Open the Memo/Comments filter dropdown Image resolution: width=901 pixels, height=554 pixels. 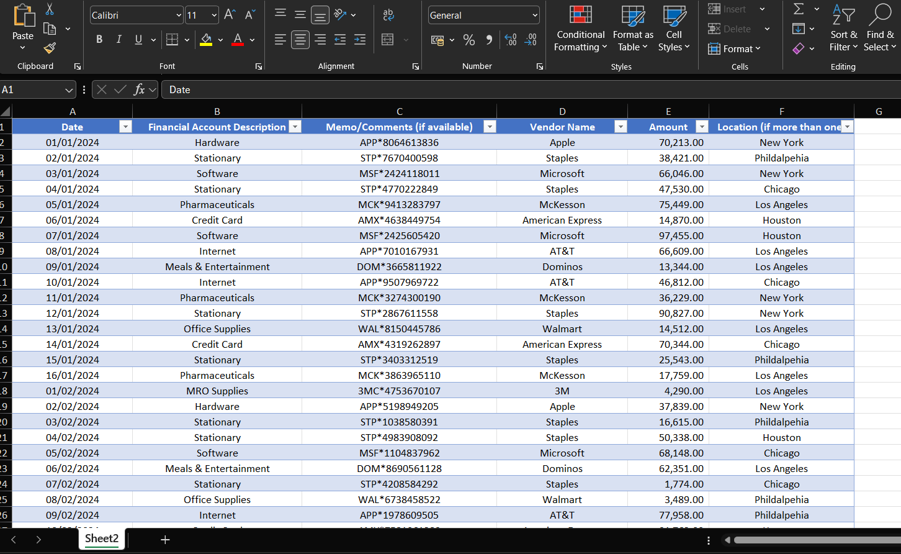(490, 127)
